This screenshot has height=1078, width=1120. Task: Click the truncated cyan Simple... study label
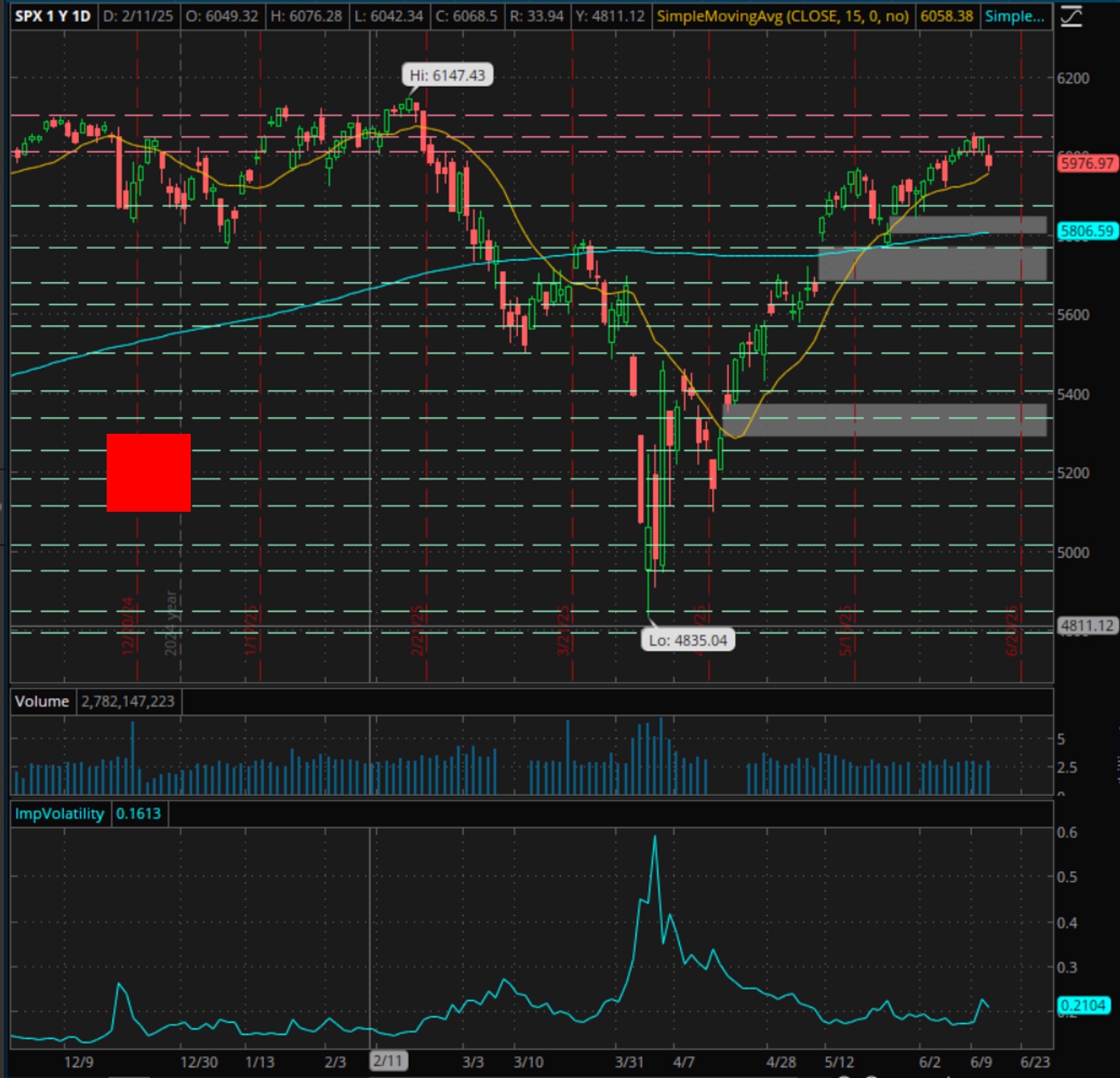1014,16
